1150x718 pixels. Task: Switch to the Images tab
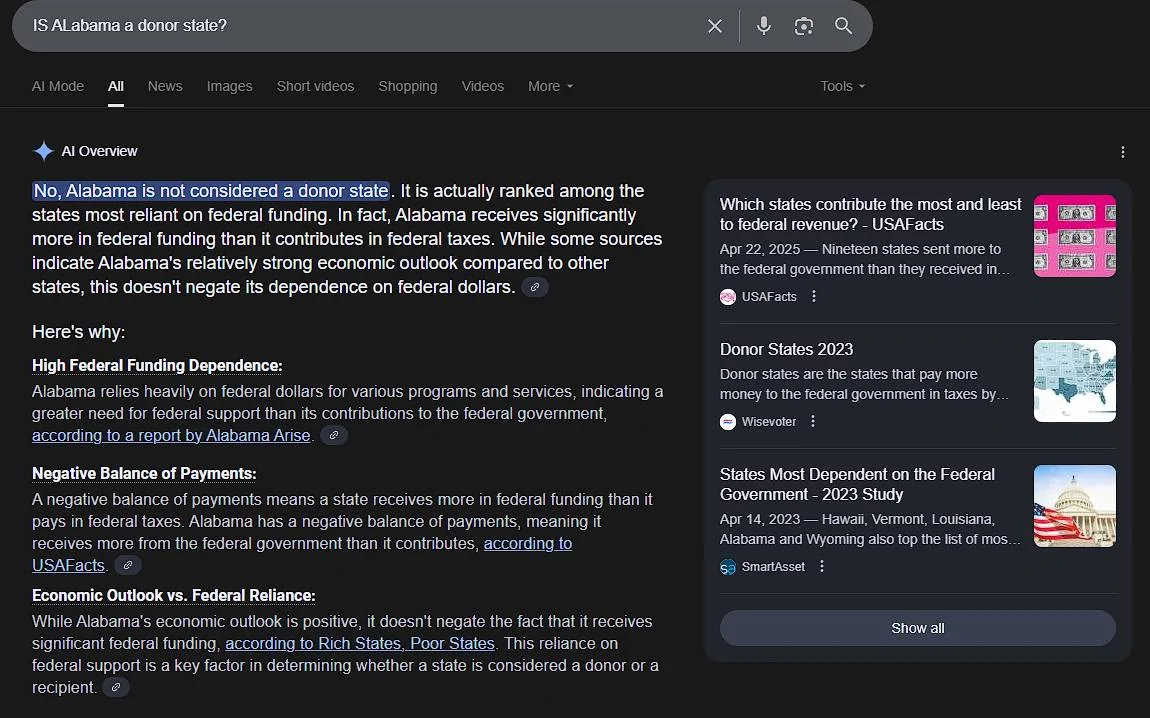pyautogui.click(x=230, y=86)
